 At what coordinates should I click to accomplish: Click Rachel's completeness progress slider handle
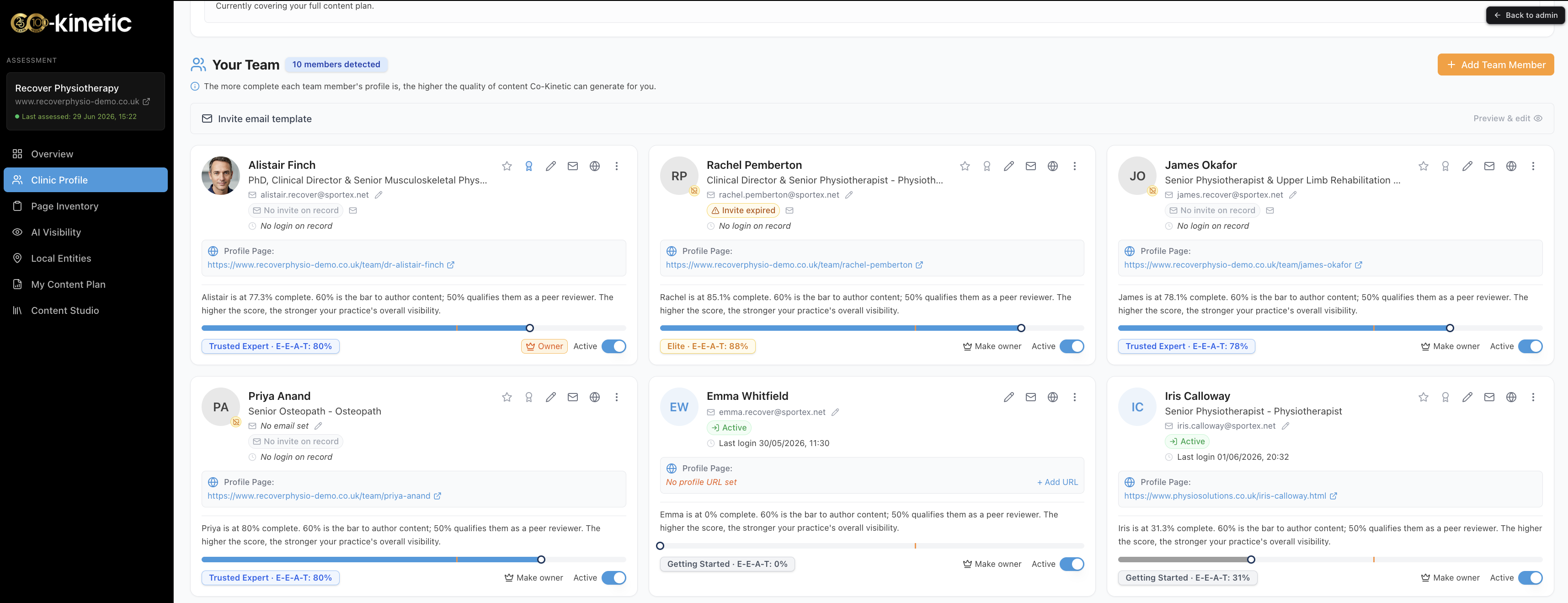coord(1021,328)
